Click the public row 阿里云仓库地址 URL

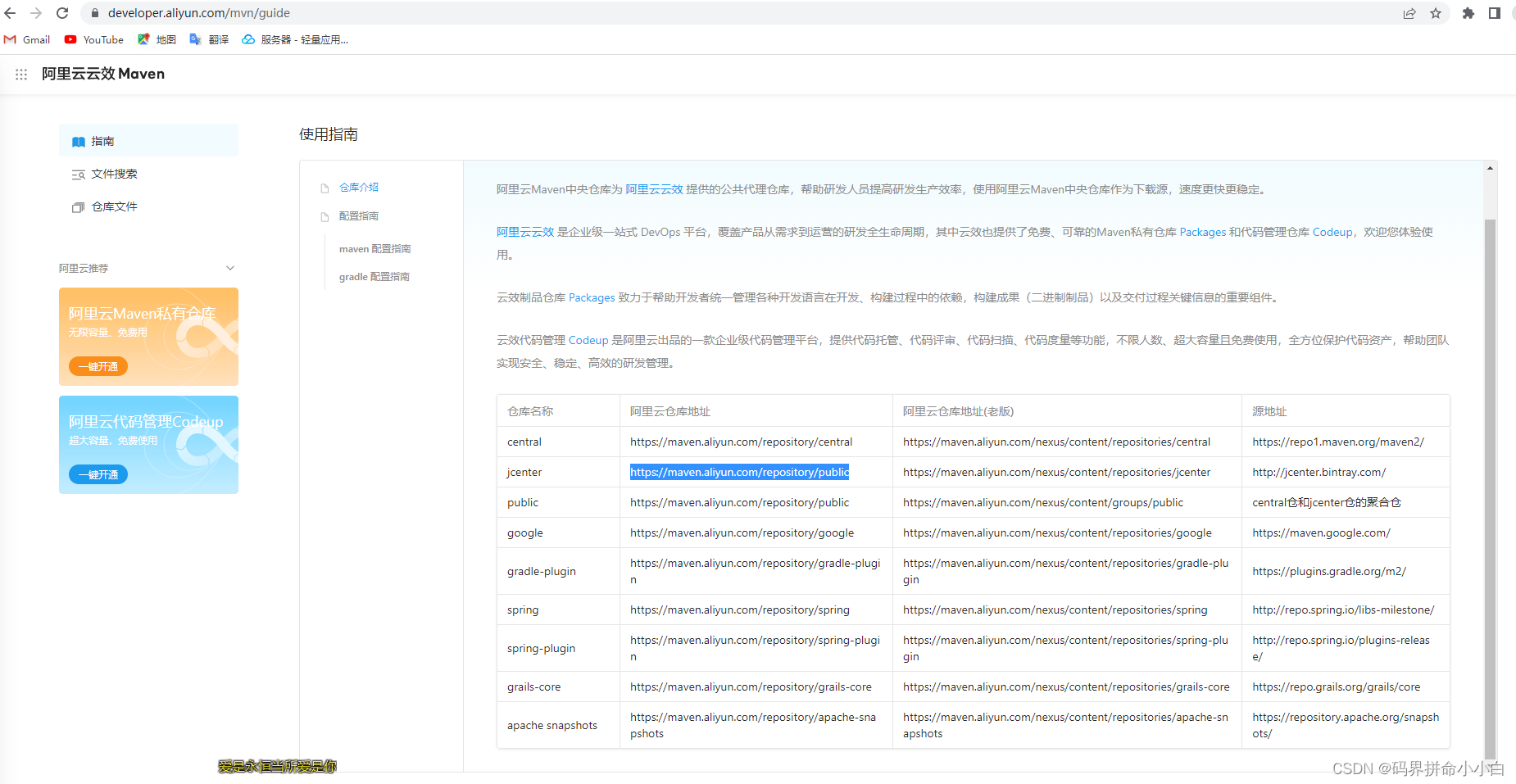740,502
